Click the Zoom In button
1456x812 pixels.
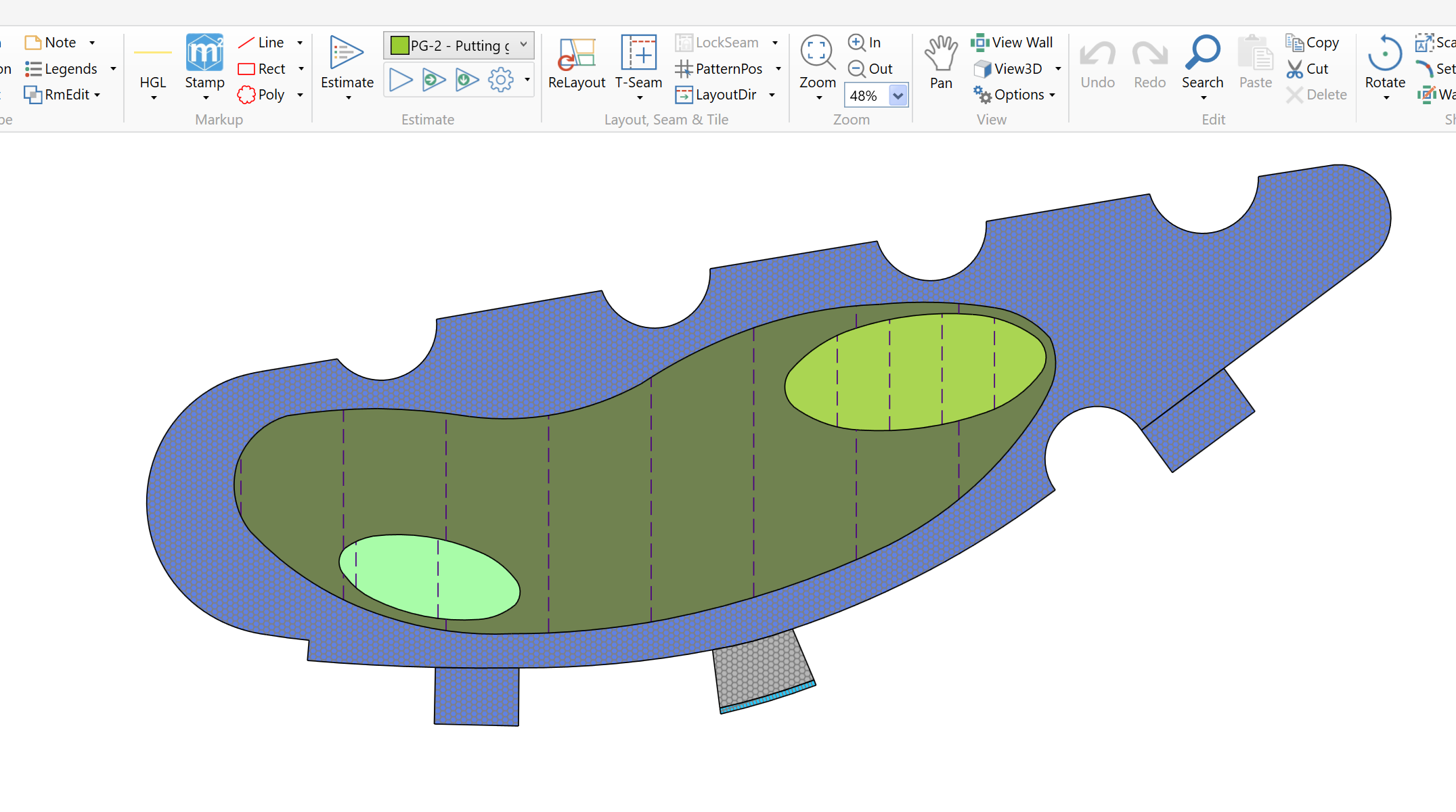click(865, 43)
